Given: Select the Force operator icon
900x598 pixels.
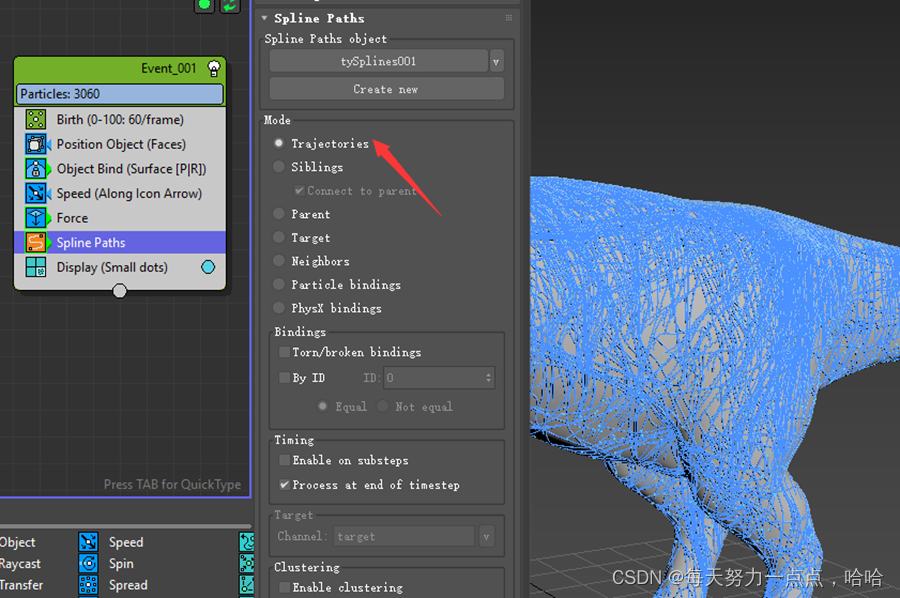Looking at the screenshot, I should (35, 217).
